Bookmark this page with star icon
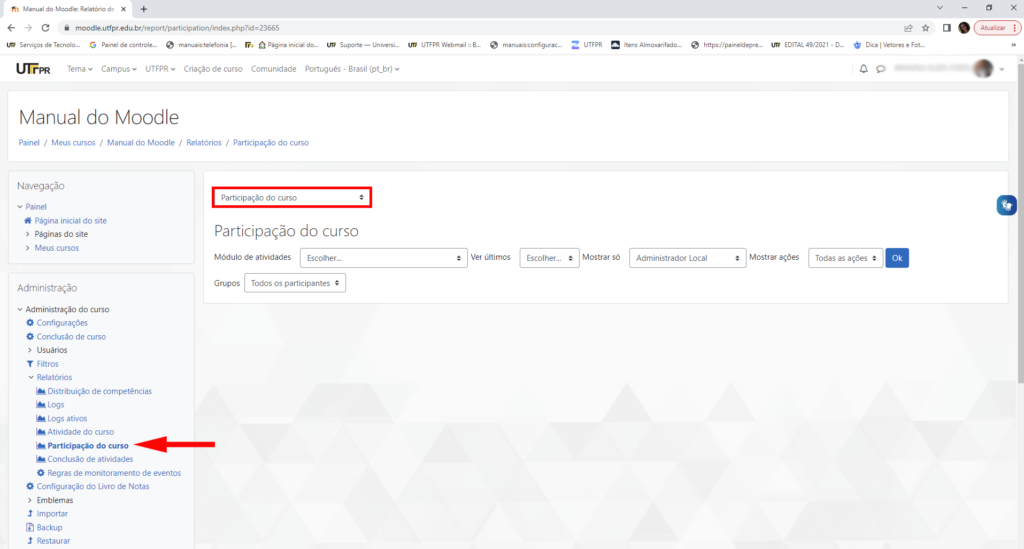This screenshot has width=1024, height=549. pyautogui.click(x=925, y=28)
